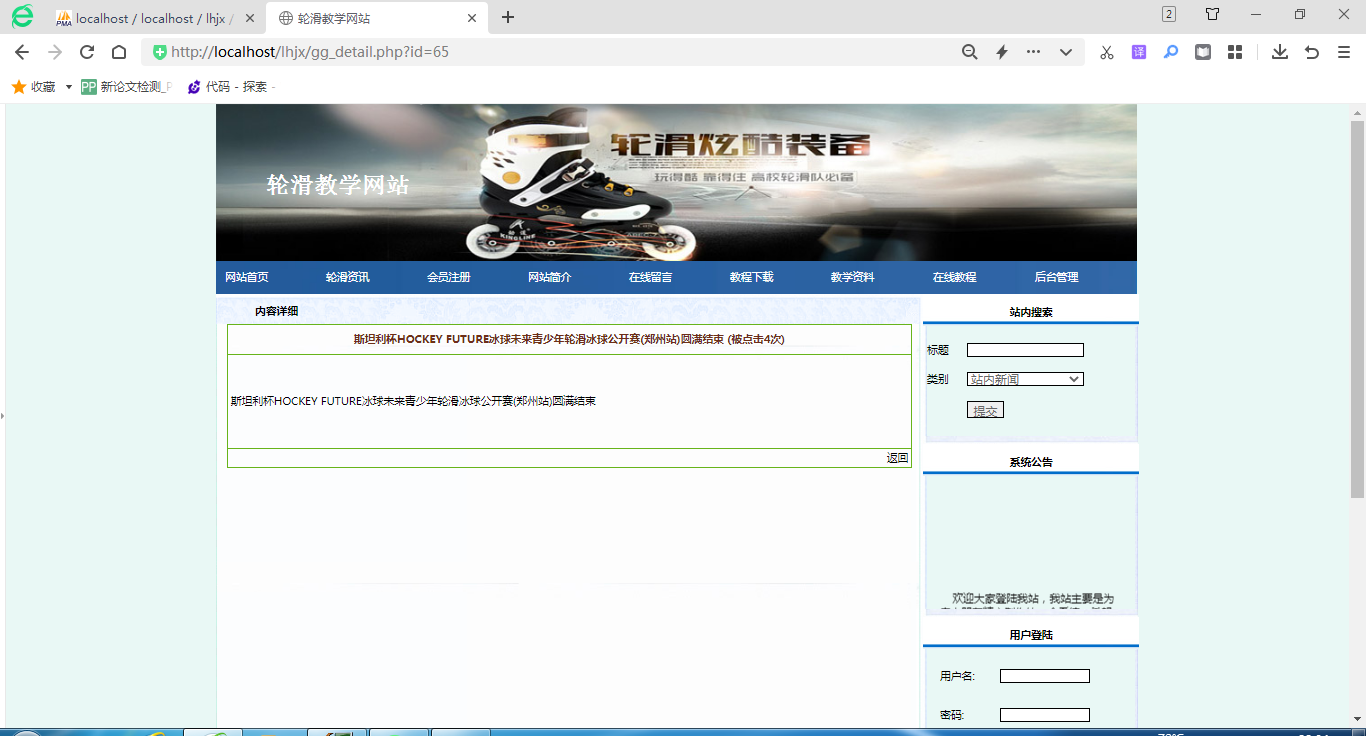Open the downloads arrow icon
Image resolution: width=1366 pixels, height=736 pixels.
click(x=1280, y=52)
